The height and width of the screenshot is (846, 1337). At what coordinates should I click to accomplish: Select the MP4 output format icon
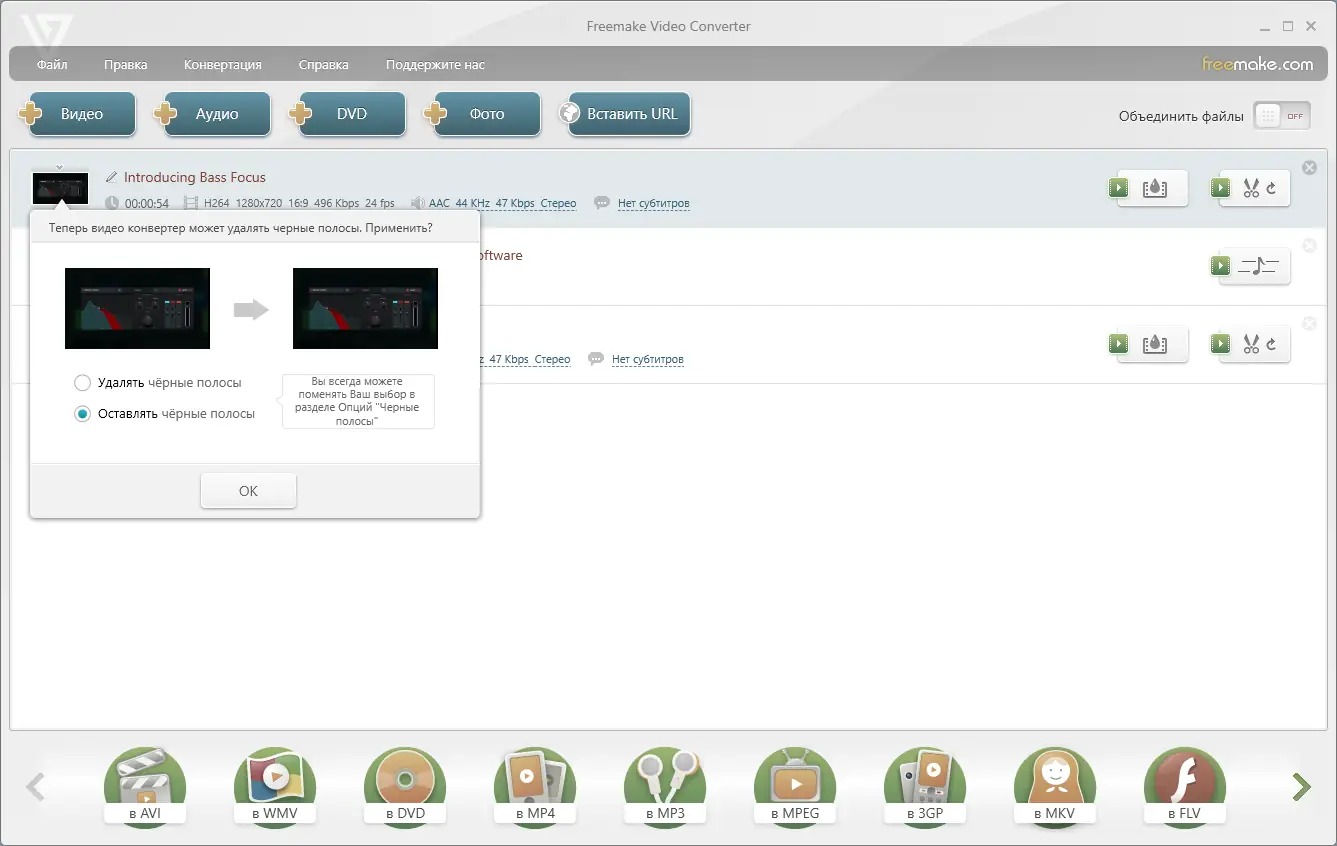click(x=535, y=786)
